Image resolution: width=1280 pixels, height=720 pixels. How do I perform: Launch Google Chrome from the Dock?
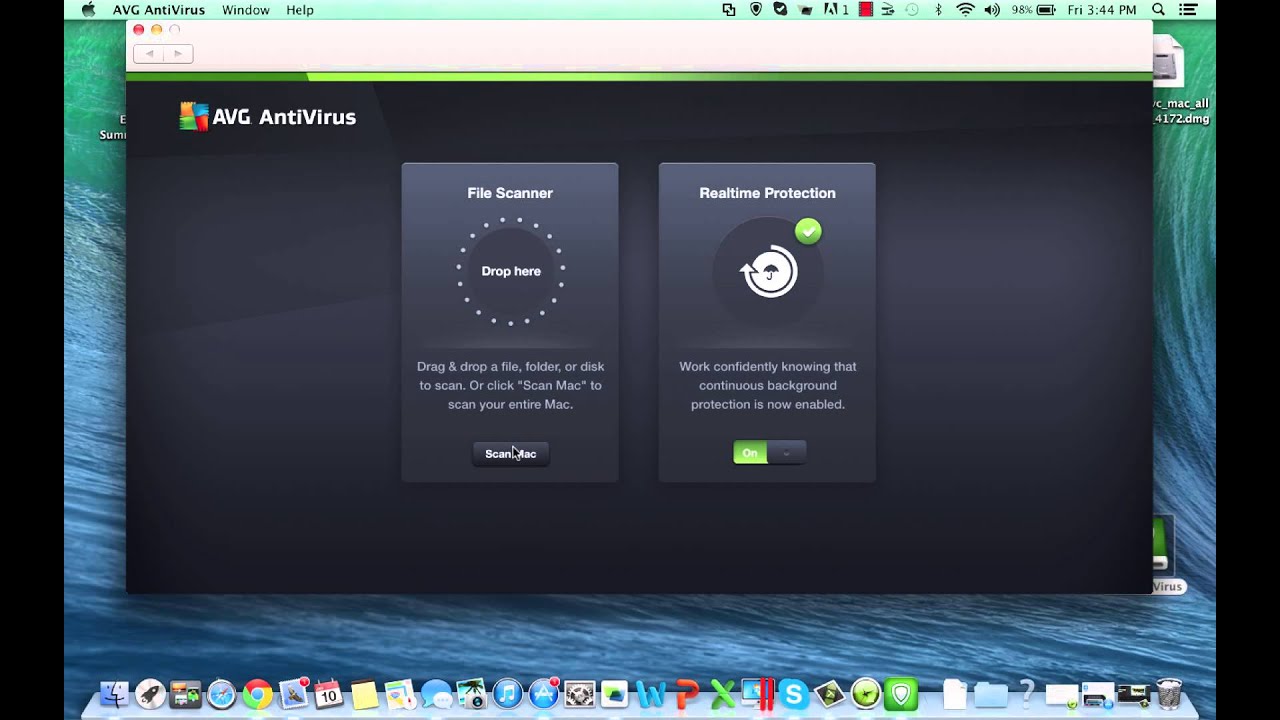257,694
